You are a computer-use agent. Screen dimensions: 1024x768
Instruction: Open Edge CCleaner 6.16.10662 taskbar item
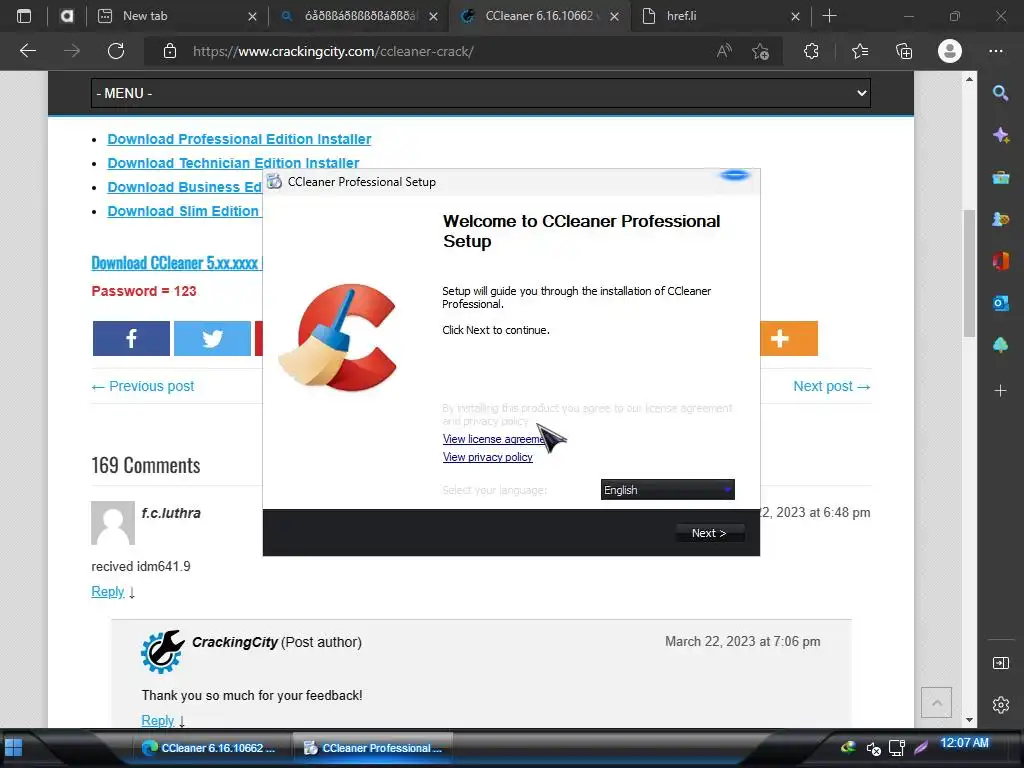click(x=210, y=748)
